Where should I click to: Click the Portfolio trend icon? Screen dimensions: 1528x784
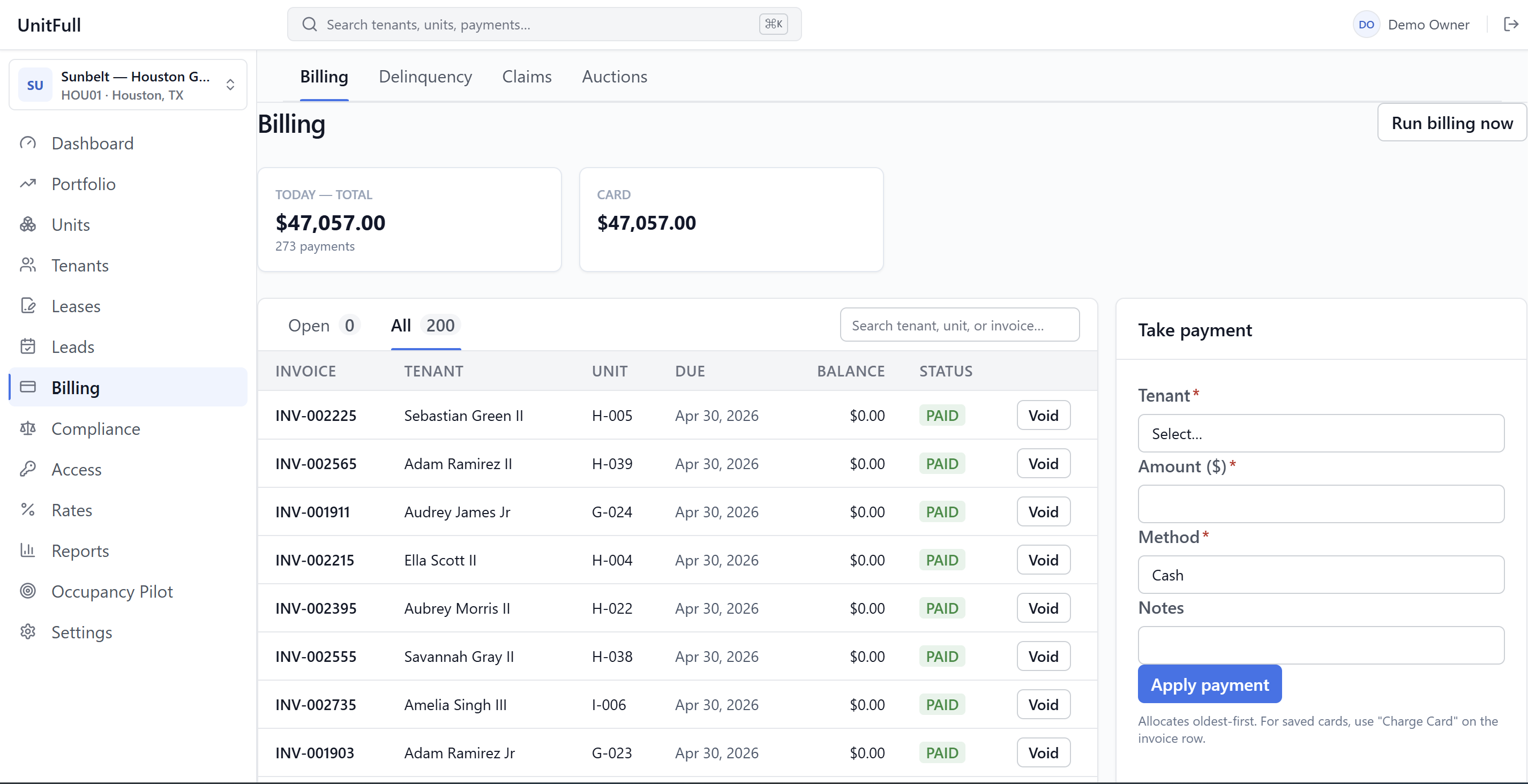tap(28, 184)
